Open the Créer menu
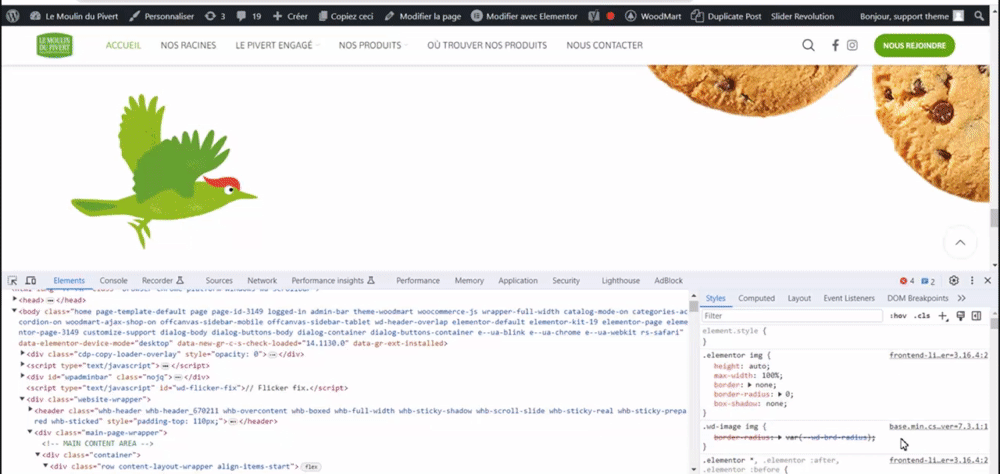 (x=290, y=17)
